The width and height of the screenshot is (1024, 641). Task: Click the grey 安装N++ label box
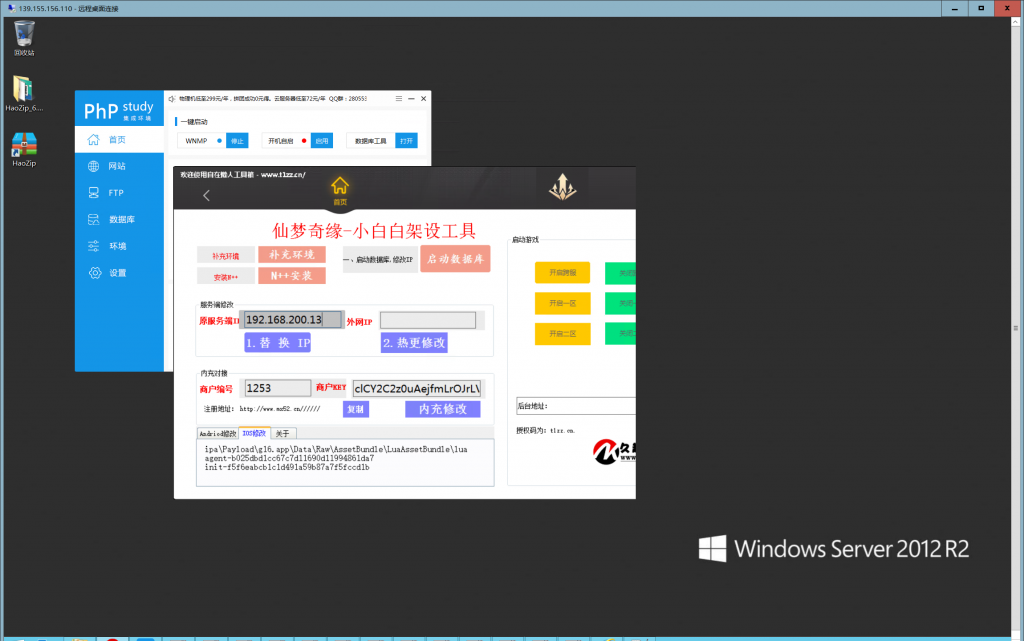tap(225, 277)
